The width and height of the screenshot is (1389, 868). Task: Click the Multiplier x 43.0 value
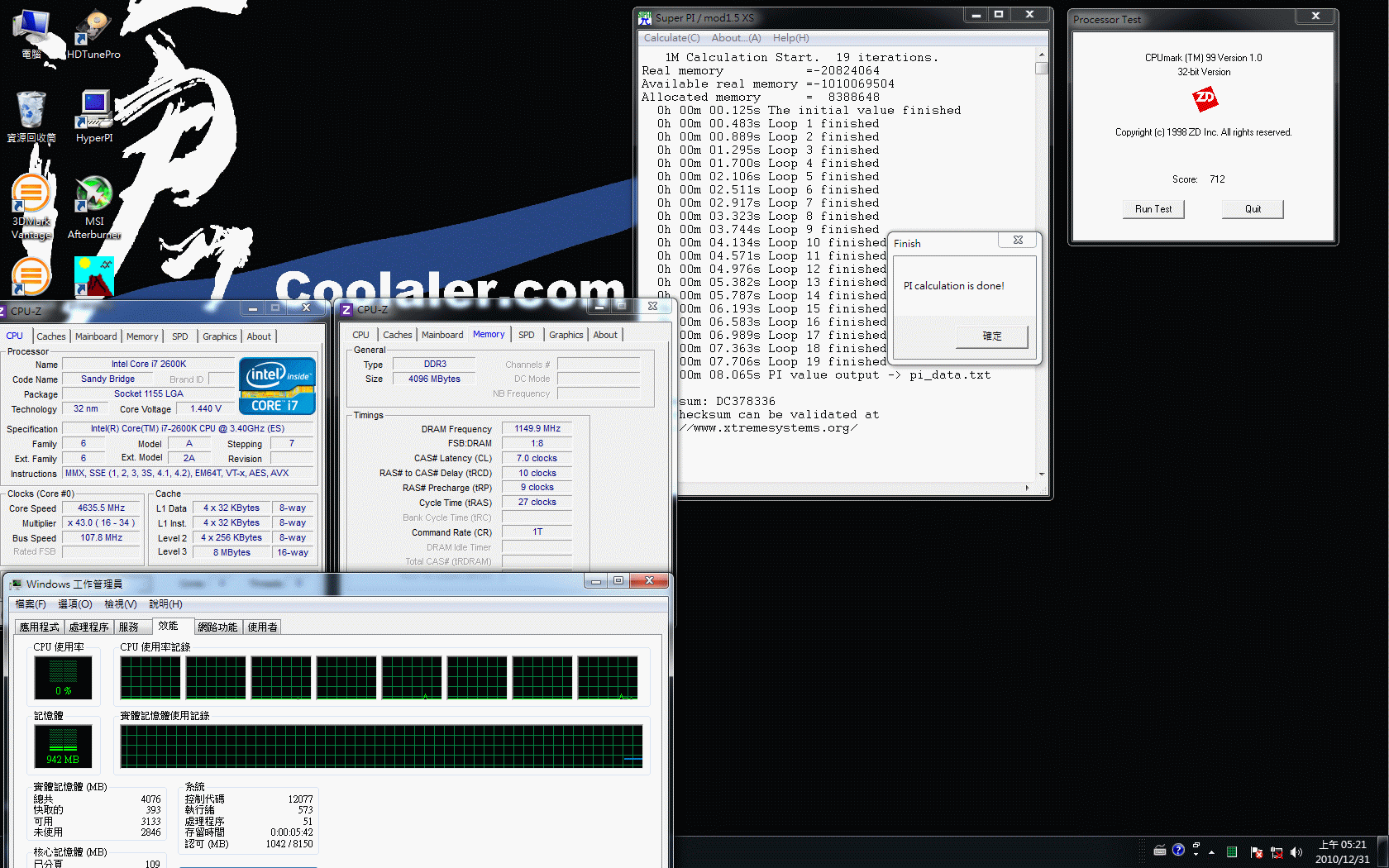[x=102, y=523]
